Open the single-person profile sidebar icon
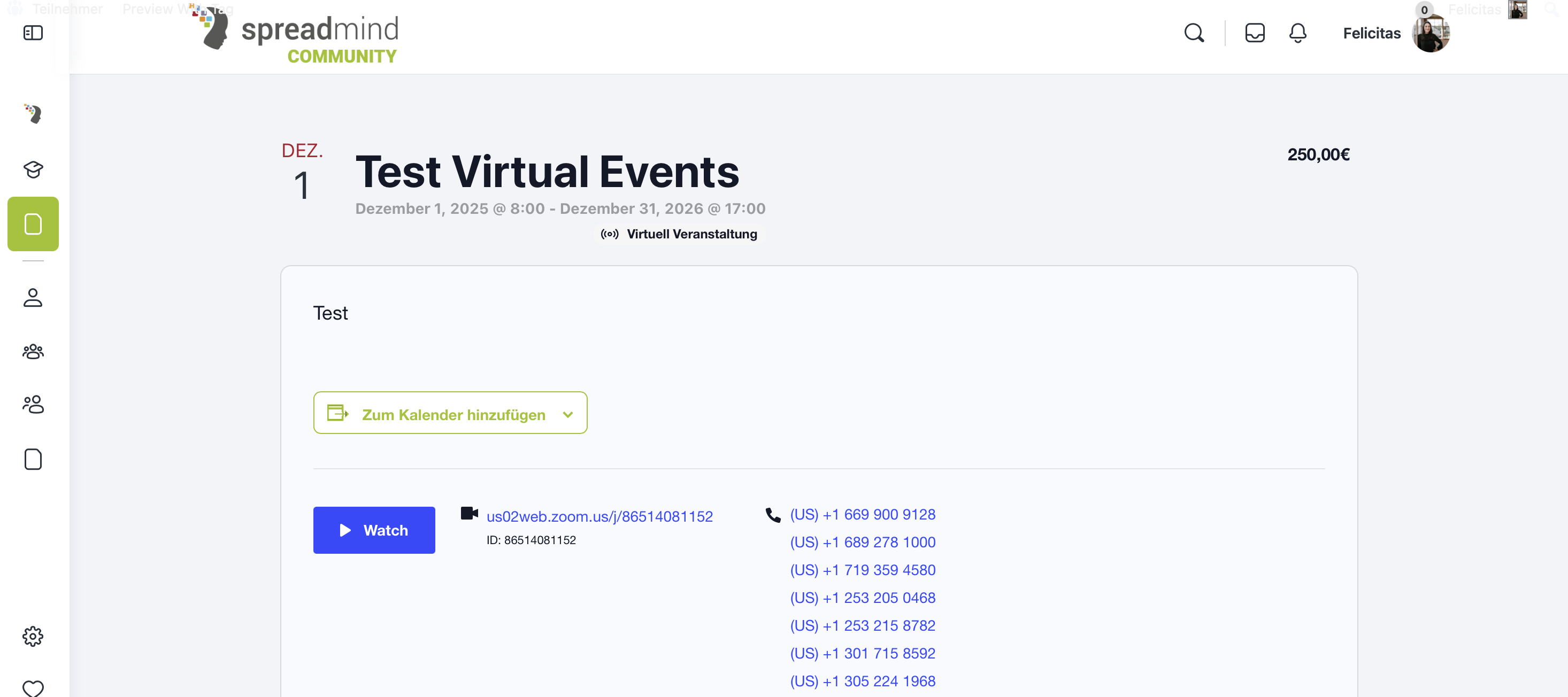Viewport: 1568px width, 697px height. click(x=33, y=297)
